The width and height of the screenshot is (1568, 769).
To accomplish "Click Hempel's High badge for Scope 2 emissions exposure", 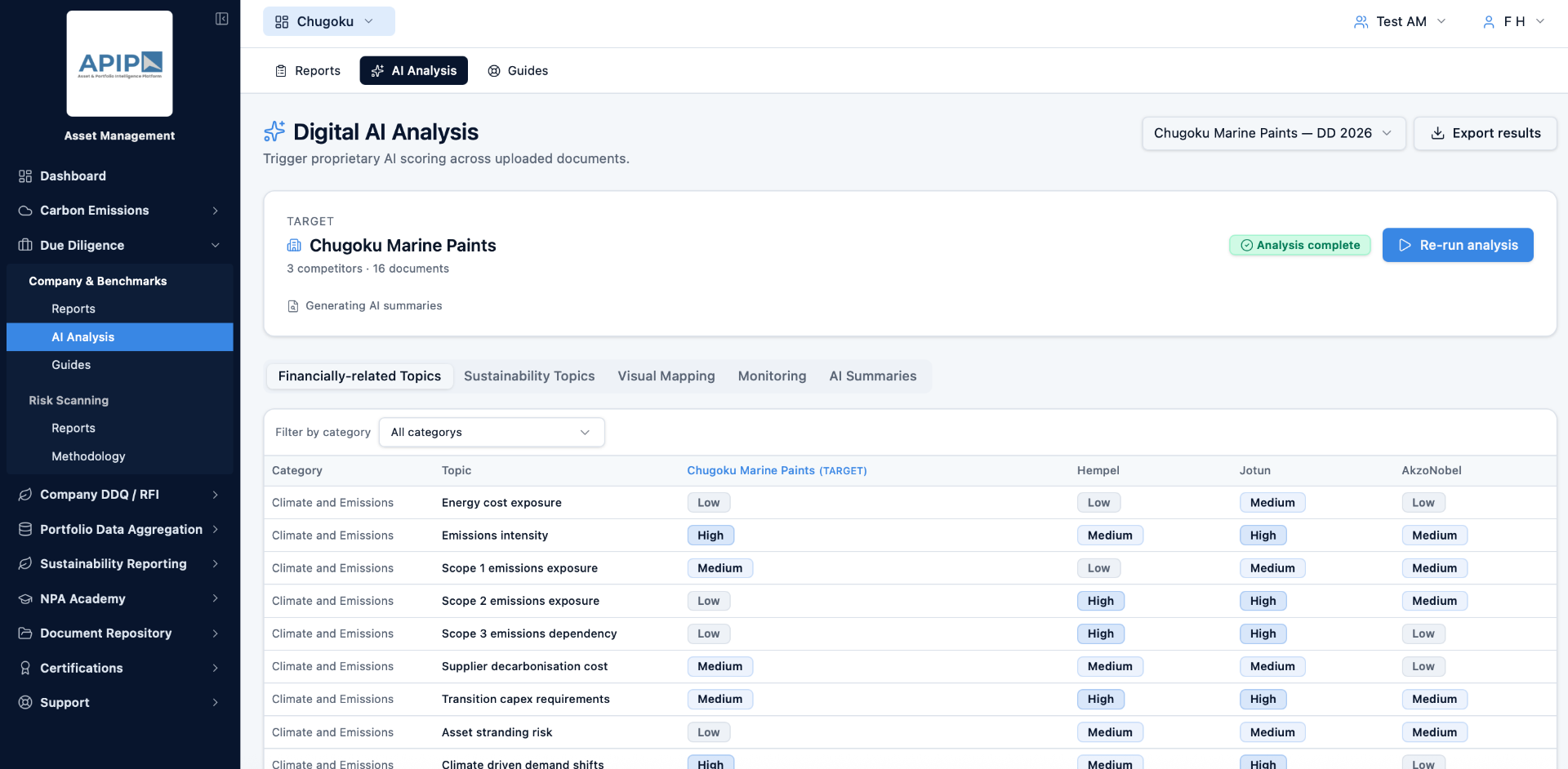I will point(1100,601).
